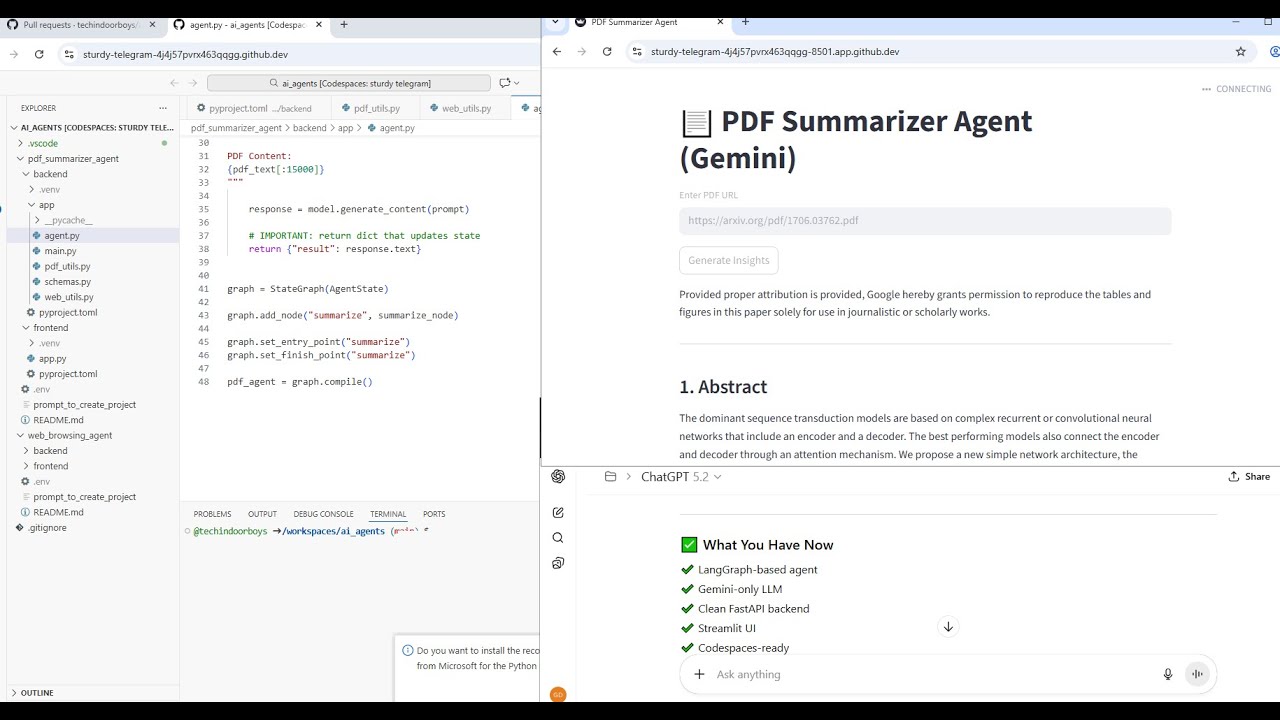Open the DEBUG CONSOLE panel tab
1280x720 pixels.
[323, 514]
